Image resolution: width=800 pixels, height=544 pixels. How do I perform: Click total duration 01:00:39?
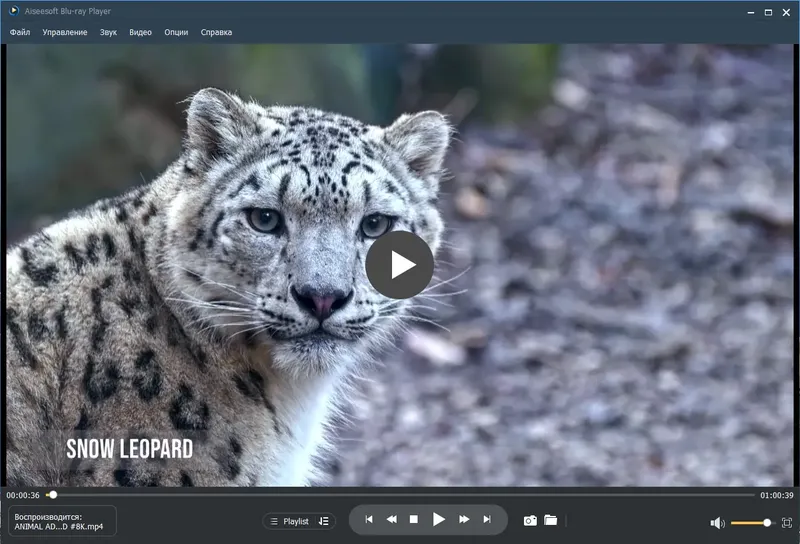(777, 495)
